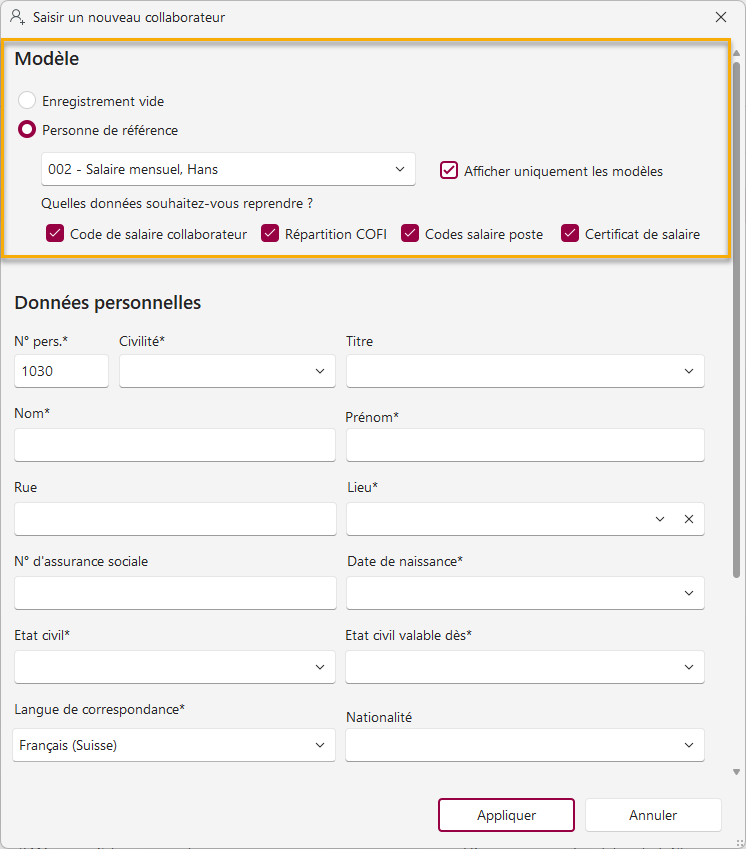
Task: Select the Enregistrement vide option
Action: click(27, 101)
